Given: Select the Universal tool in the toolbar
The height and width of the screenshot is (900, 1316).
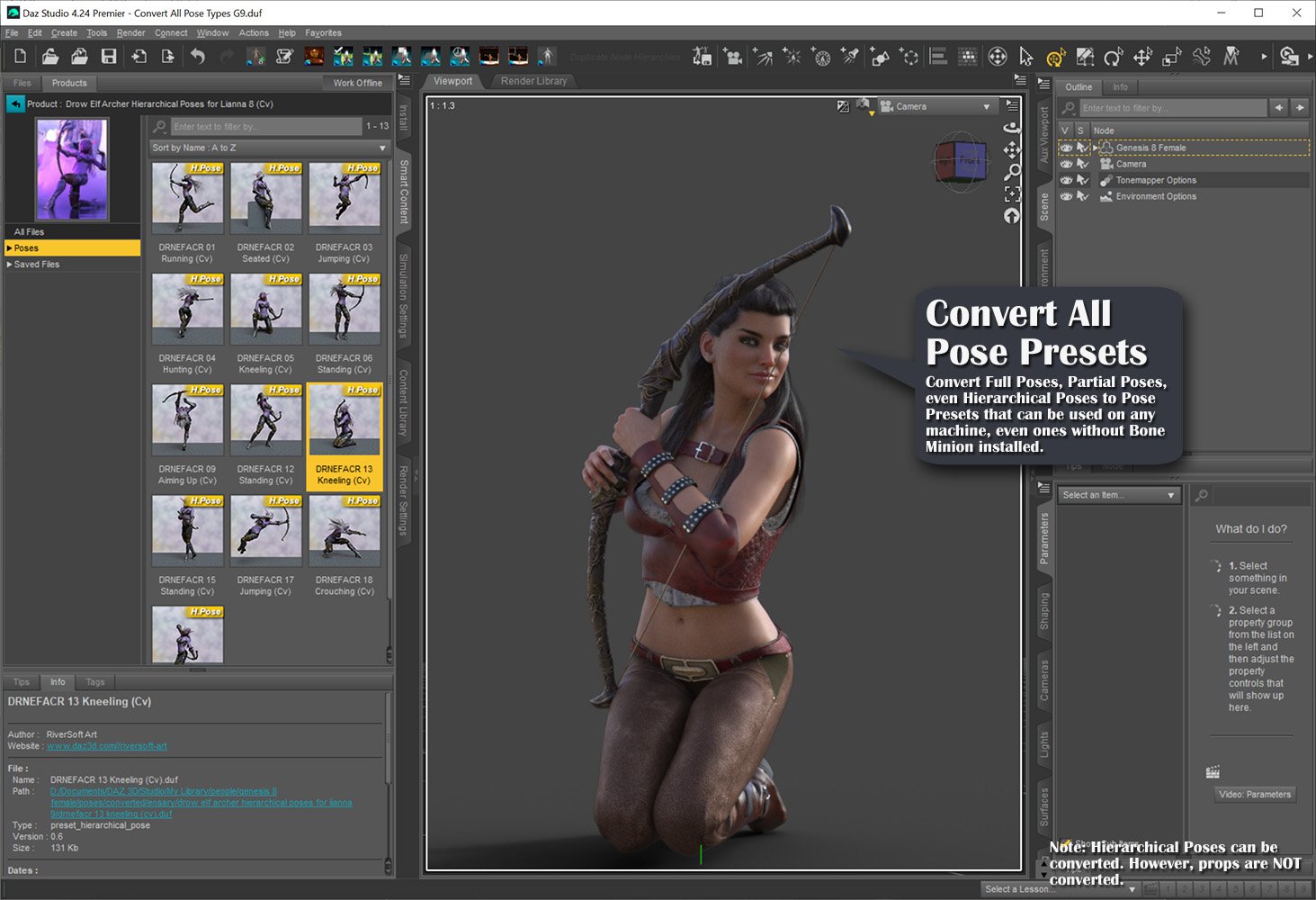Looking at the screenshot, I should point(1055,56).
